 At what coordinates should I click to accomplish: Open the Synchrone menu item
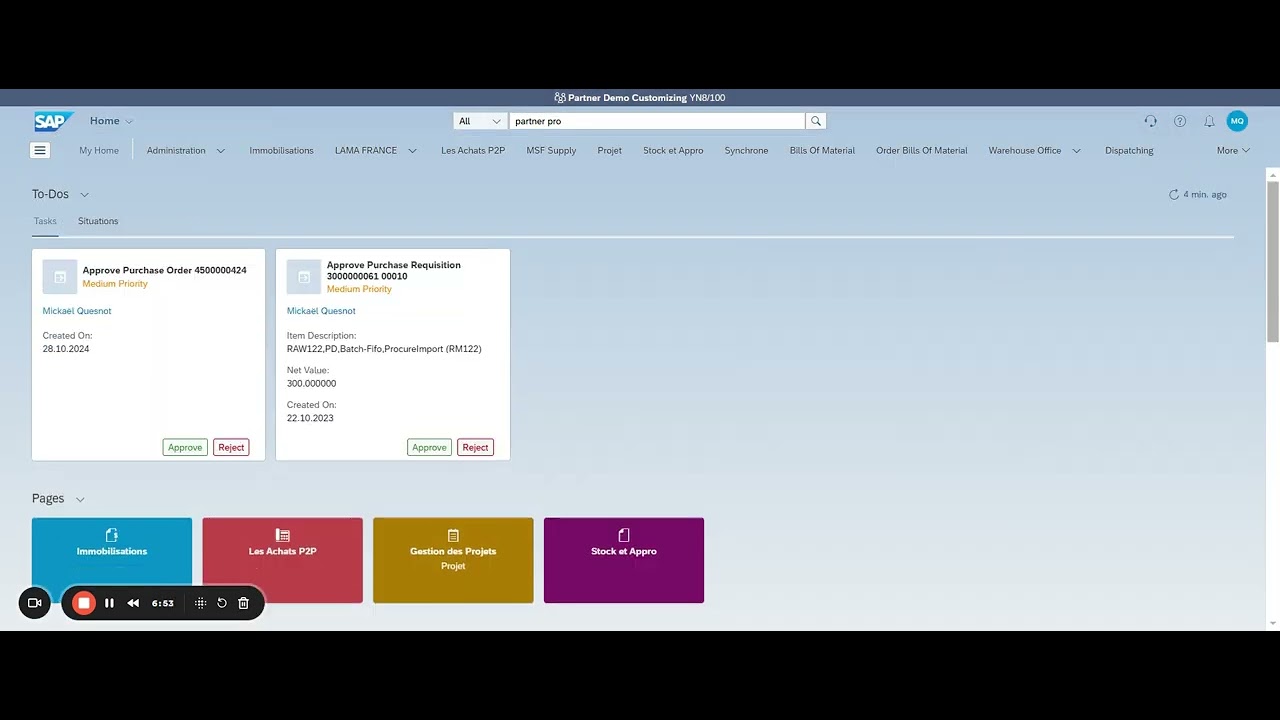click(746, 151)
